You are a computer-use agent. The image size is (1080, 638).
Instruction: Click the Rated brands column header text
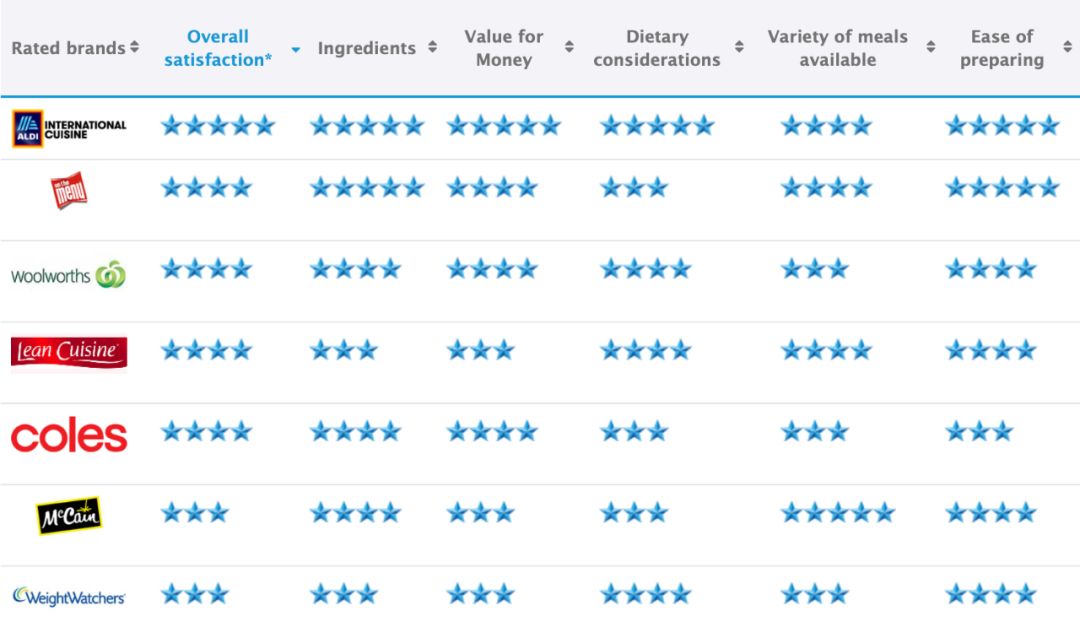68,48
